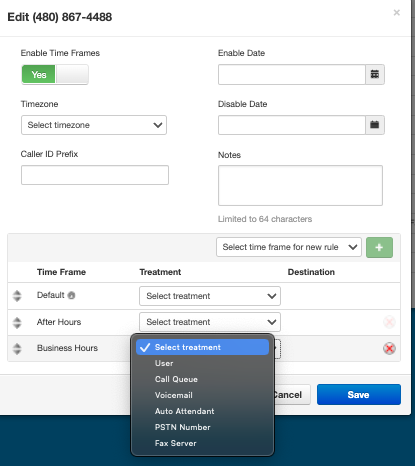The height and width of the screenshot is (466, 415).
Task: Open the Enable Date calendar picker
Action: (x=375, y=74)
